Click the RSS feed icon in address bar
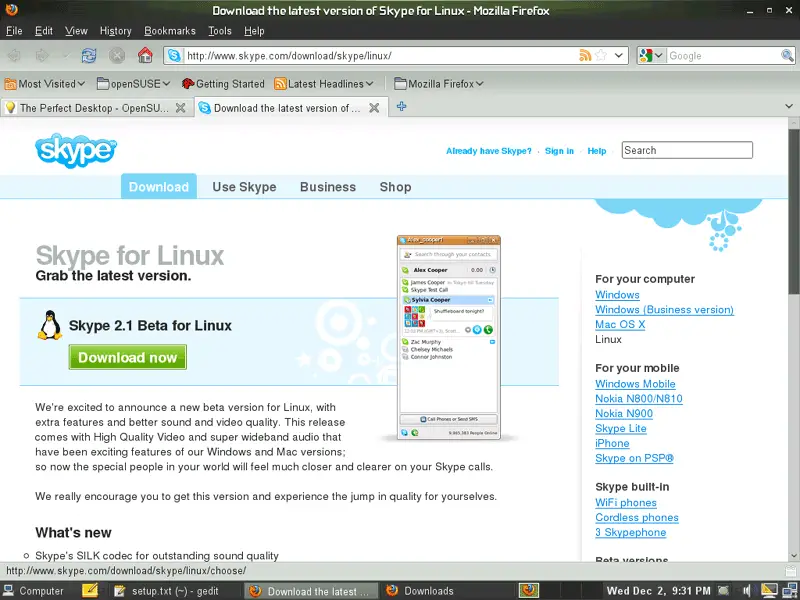This screenshot has width=800, height=600. (x=585, y=55)
